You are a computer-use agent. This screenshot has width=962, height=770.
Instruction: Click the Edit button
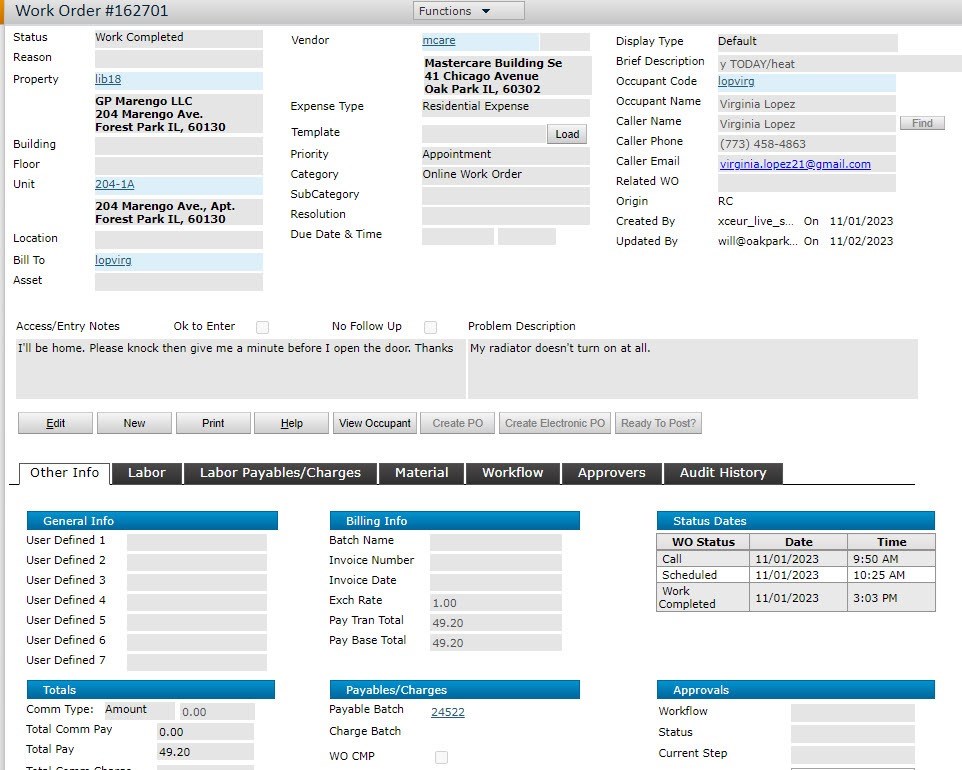55,422
